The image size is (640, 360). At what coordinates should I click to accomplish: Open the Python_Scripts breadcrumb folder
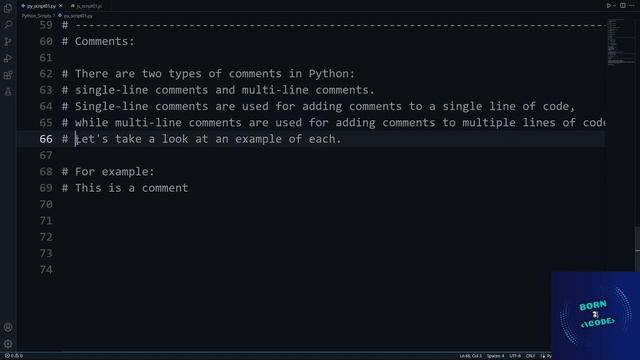coord(36,16)
